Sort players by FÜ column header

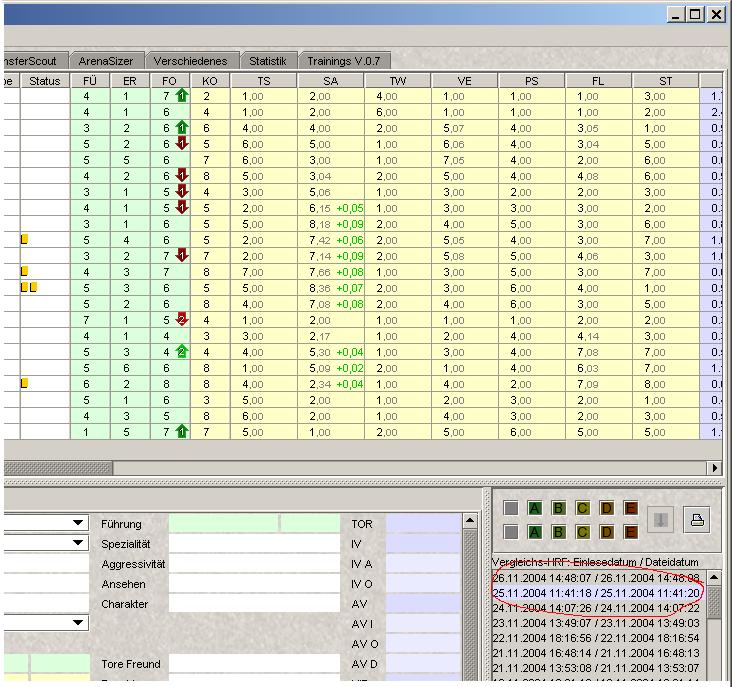[90, 81]
